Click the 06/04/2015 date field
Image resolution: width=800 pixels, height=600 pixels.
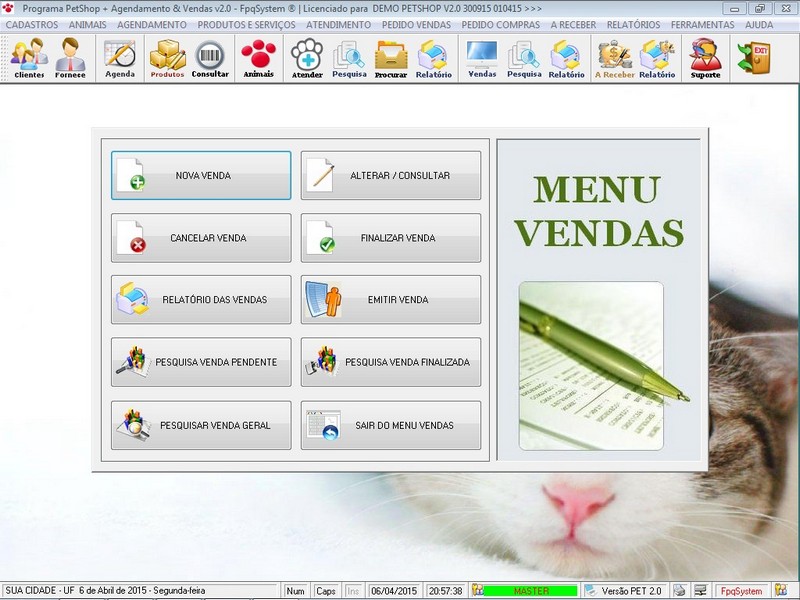pos(394,591)
